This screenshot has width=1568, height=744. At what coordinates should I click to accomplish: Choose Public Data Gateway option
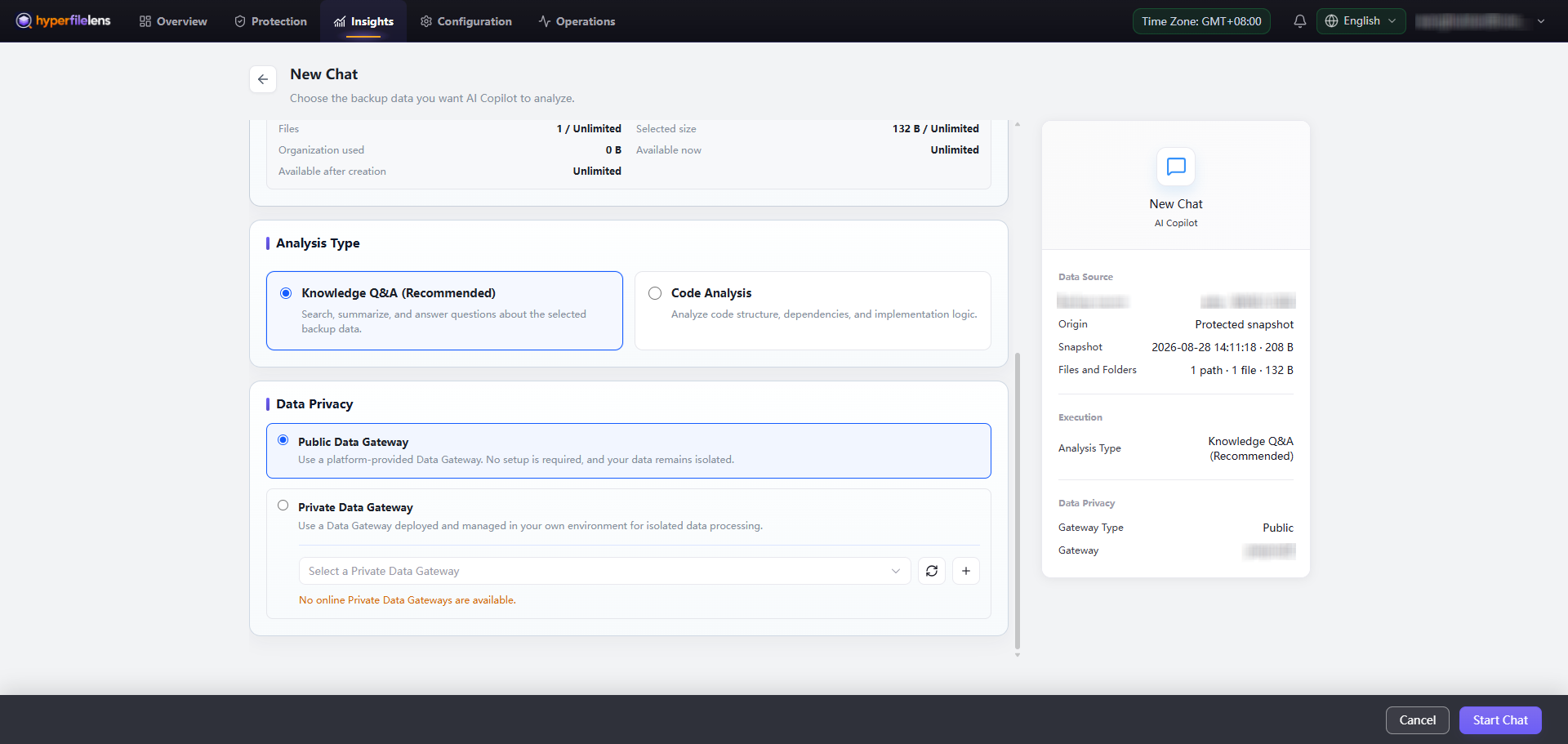[x=628, y=451]
